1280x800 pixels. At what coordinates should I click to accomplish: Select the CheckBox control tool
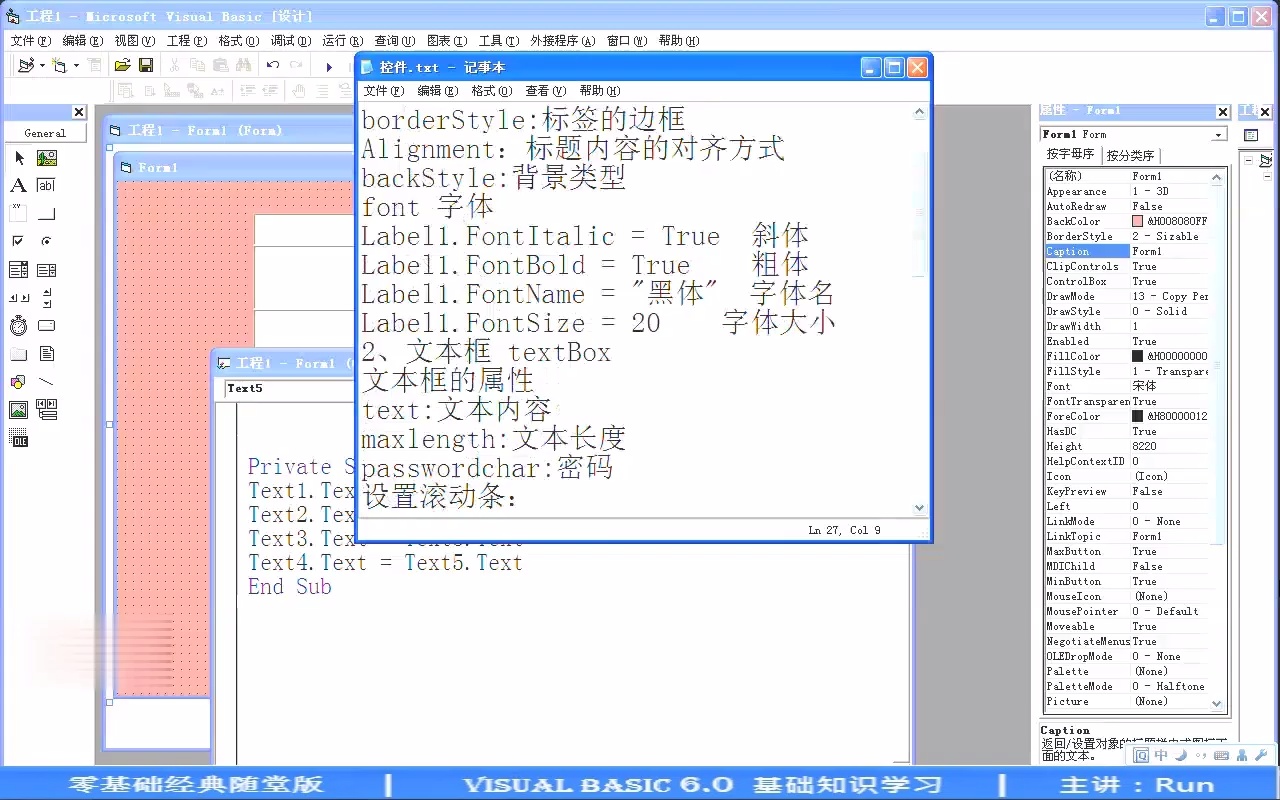point(20,240)
